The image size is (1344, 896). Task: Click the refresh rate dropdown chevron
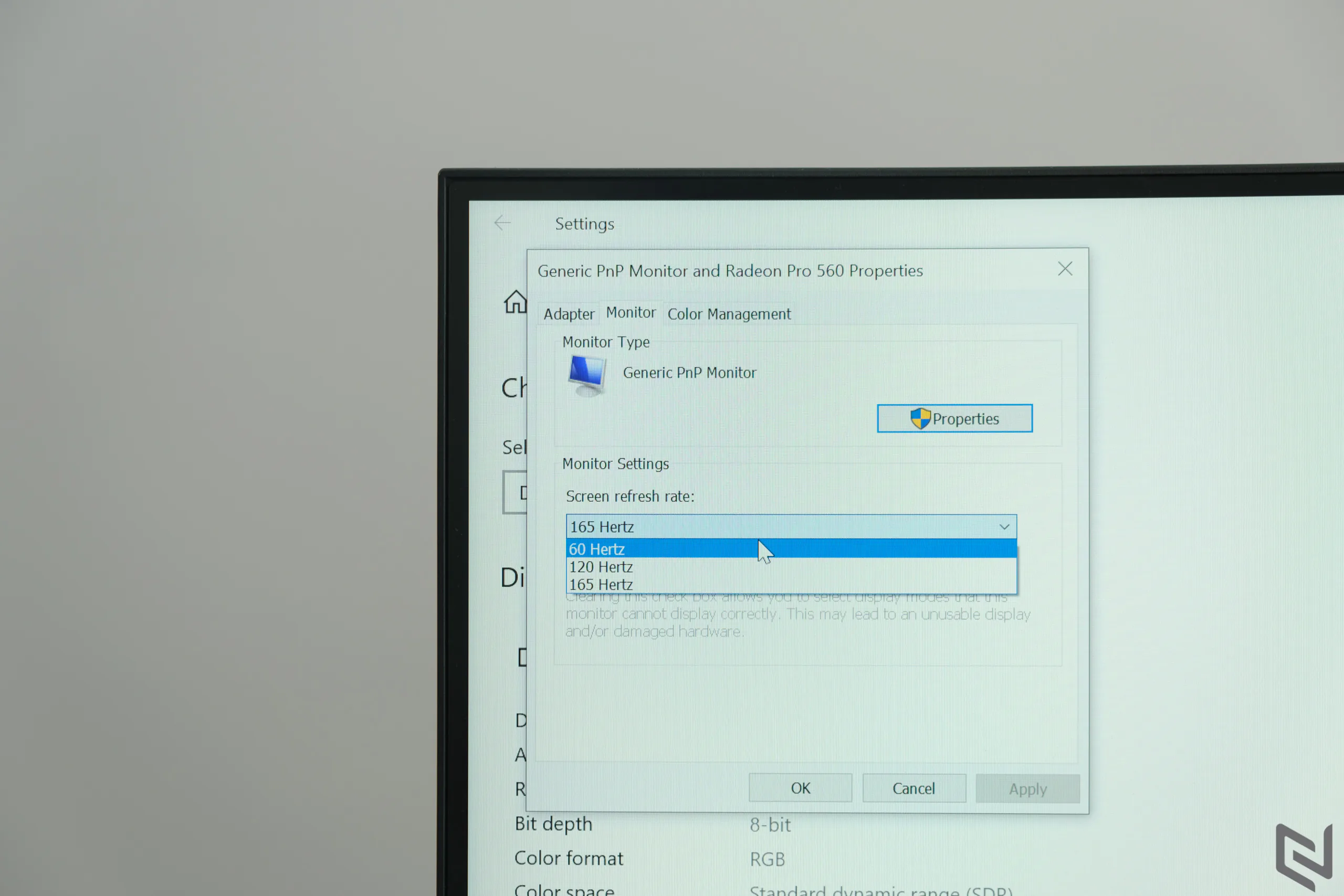pos(1004,527)
